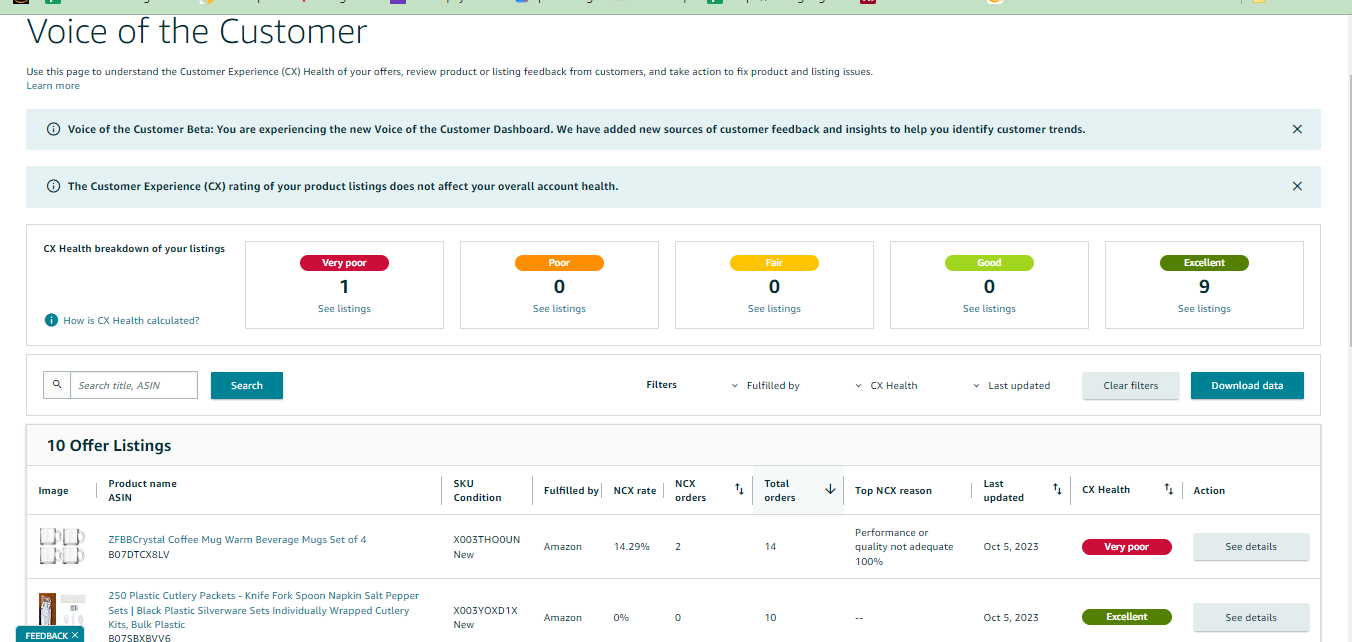Click the Top NCX reason column header

(893, 490)
